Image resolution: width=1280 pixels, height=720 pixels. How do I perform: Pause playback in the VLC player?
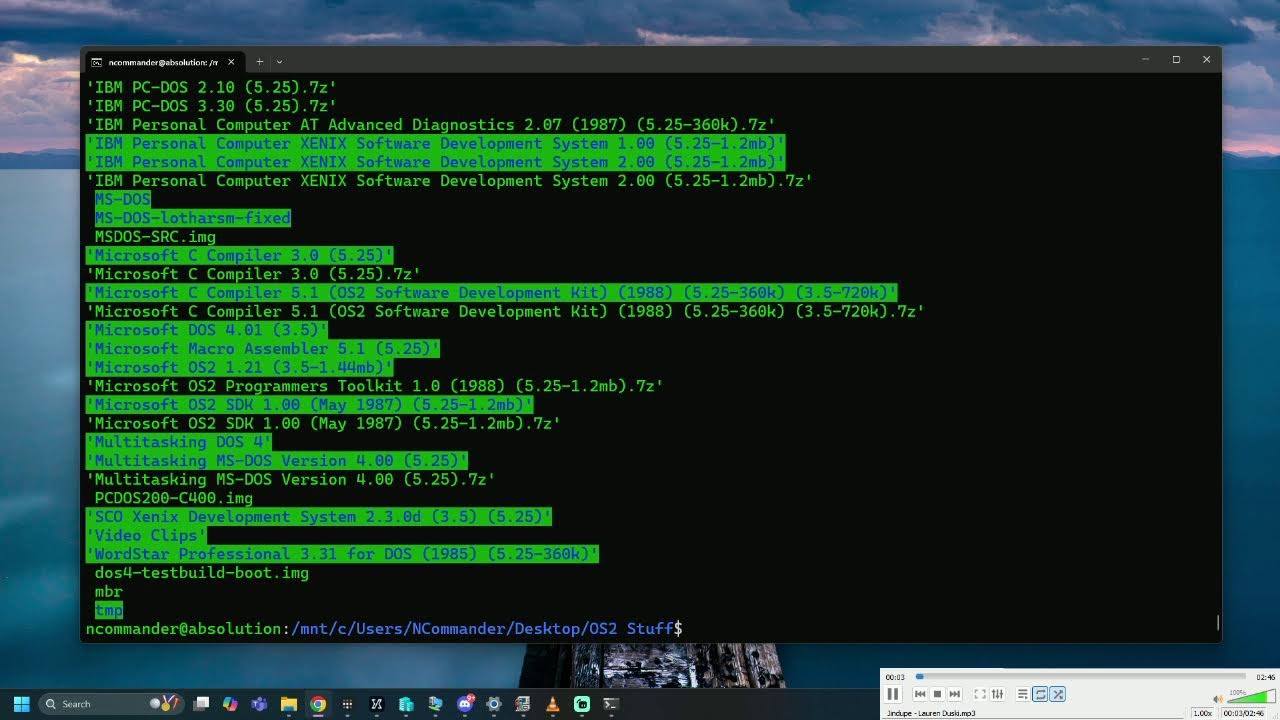click(893, 694)
